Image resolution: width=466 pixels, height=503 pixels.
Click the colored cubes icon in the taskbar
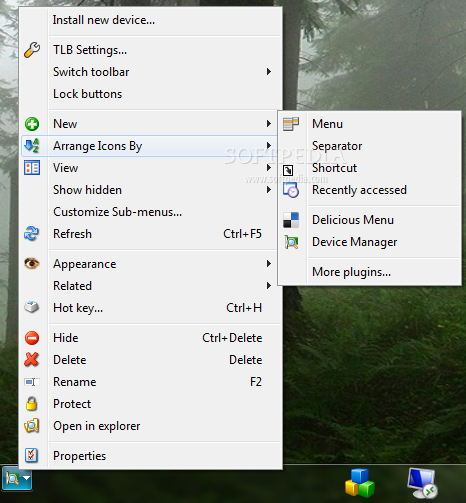360,483
